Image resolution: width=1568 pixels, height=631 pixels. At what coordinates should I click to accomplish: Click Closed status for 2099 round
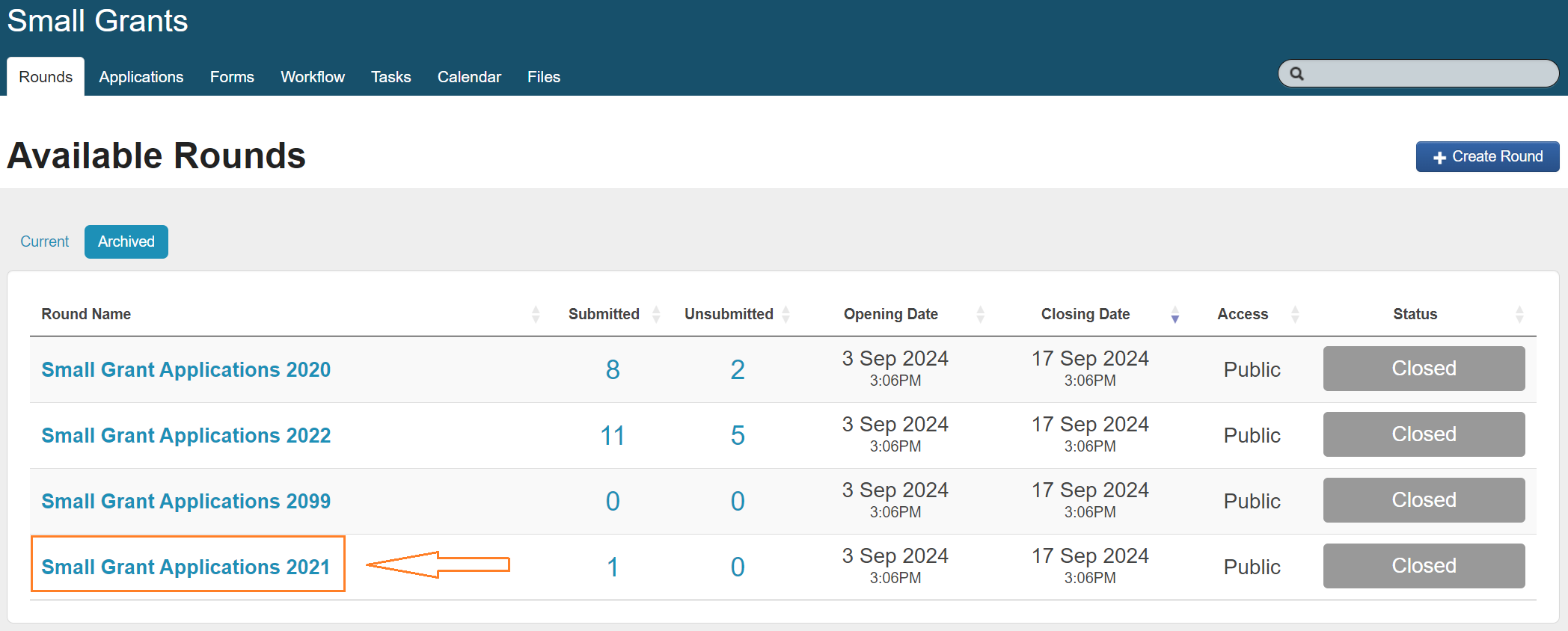[x=1423, y=500]
